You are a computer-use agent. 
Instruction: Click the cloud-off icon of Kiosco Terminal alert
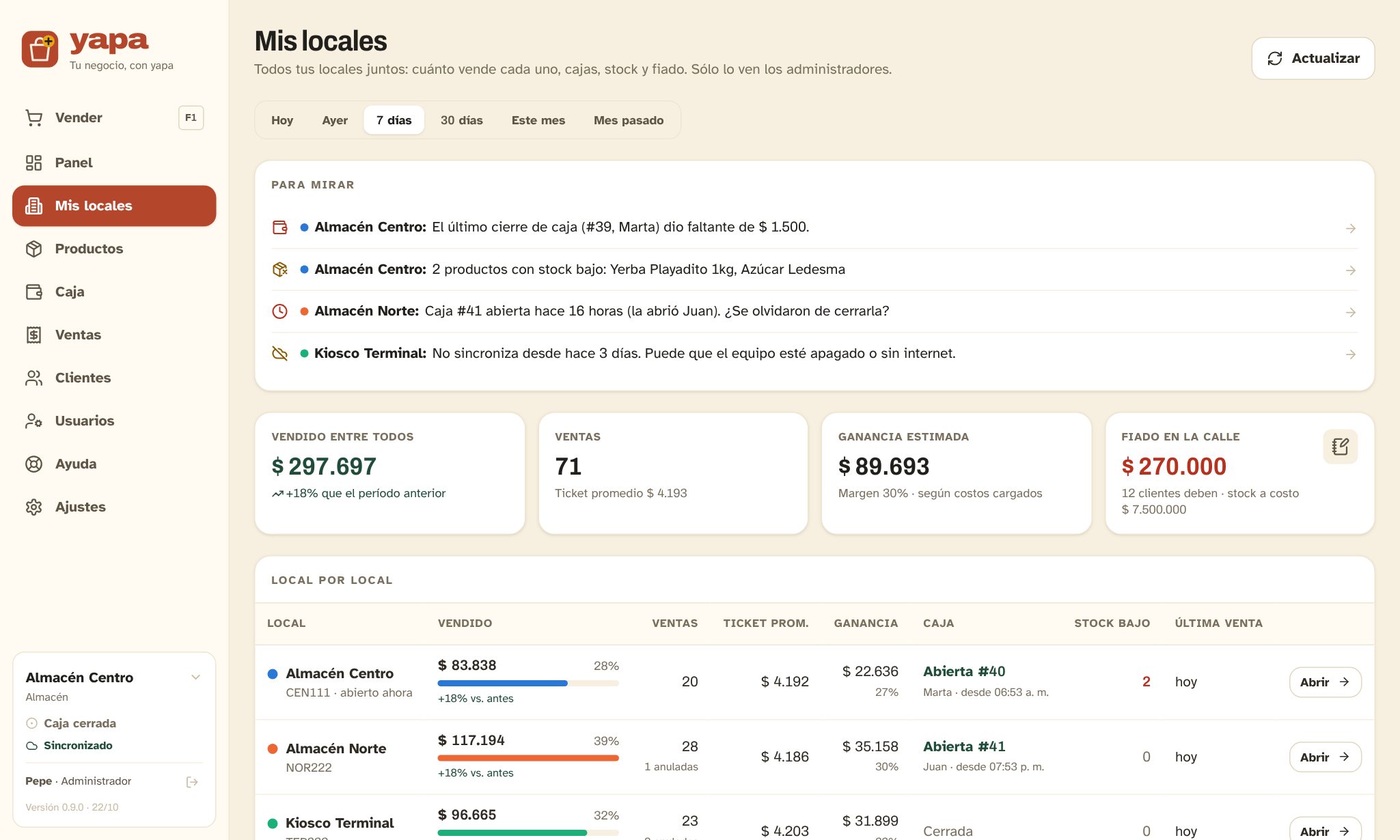280,354
